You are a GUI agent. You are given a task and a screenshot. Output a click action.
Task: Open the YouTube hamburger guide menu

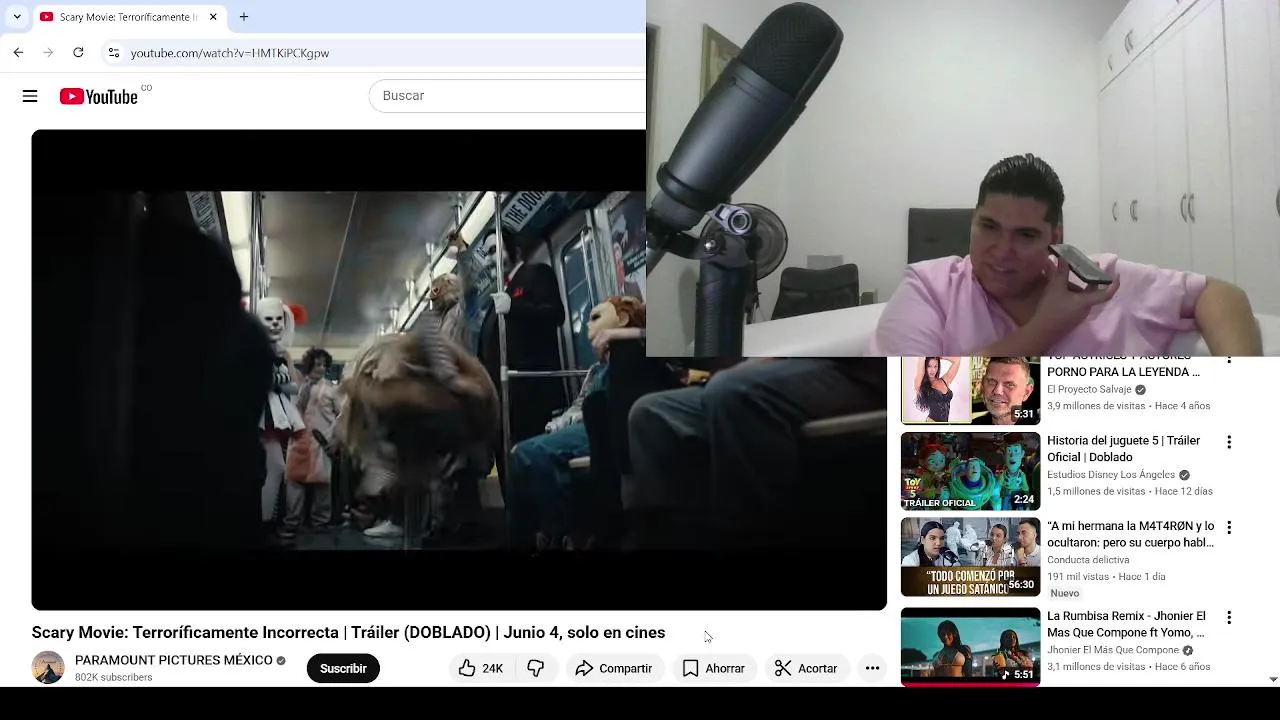tap(30, 96)
